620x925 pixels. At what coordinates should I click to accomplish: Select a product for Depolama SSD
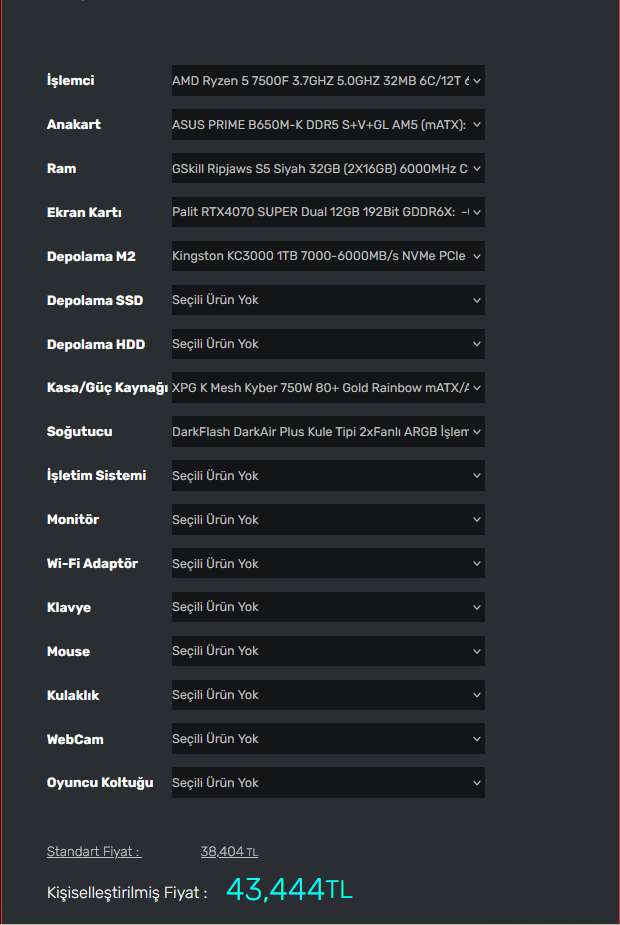pos(328,300)
